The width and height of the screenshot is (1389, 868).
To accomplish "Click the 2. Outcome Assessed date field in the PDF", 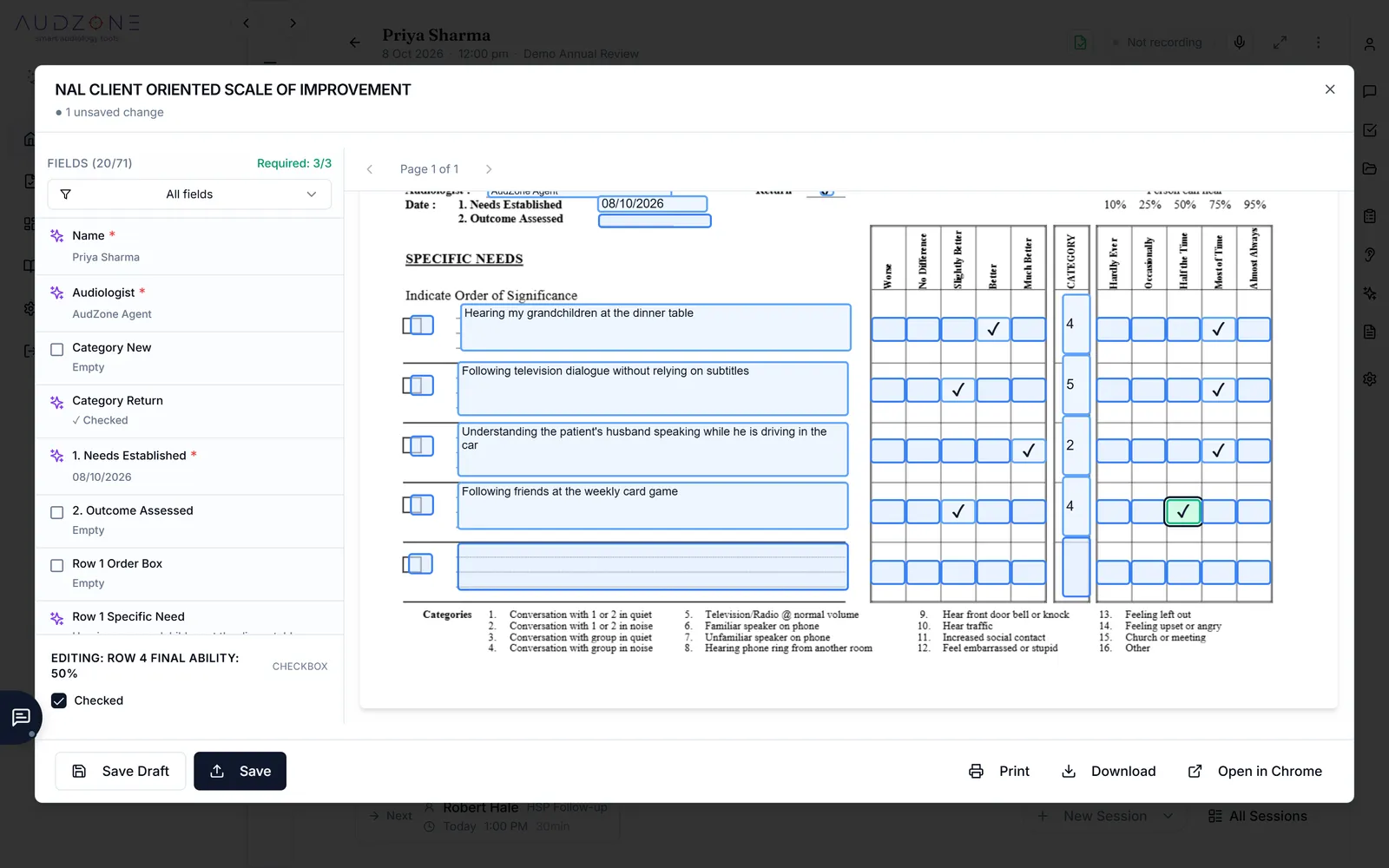I will 655,220.
